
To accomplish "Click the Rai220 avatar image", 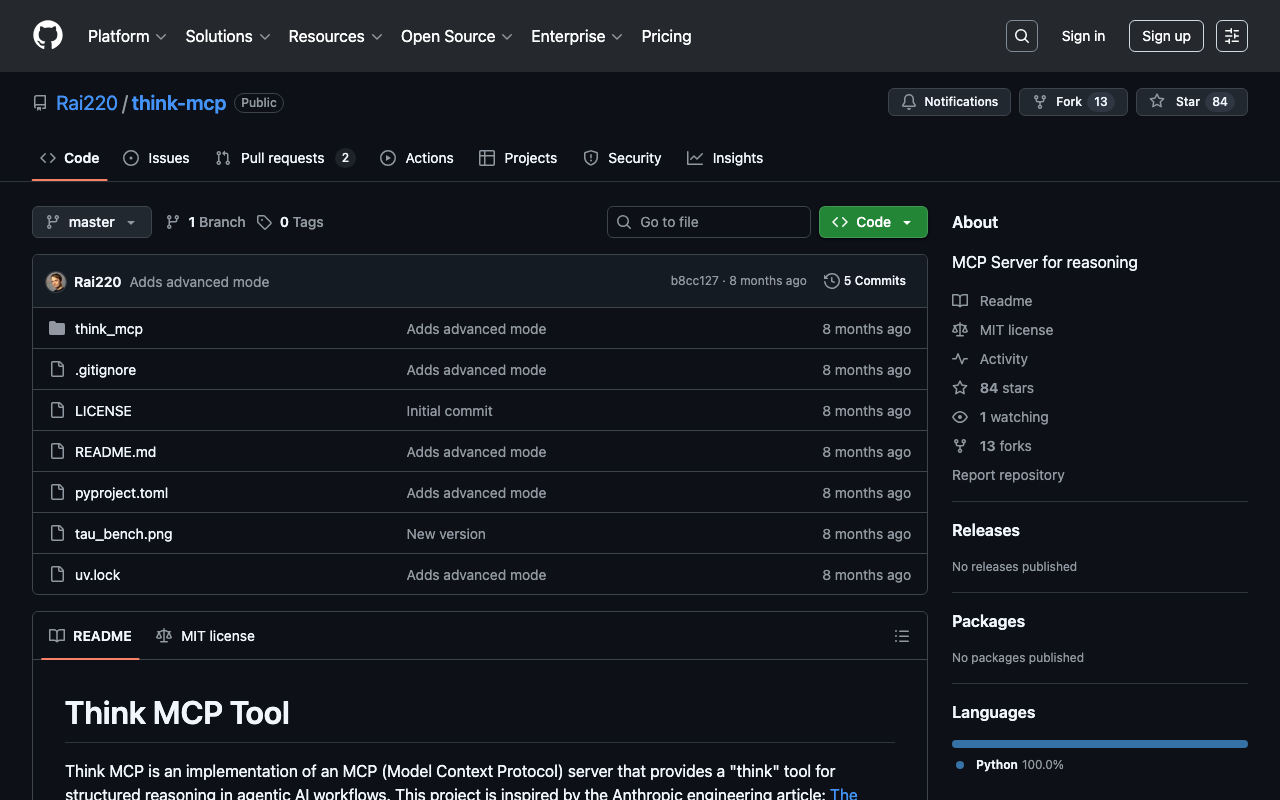I will pyautogui.click(x=56, y=282).
